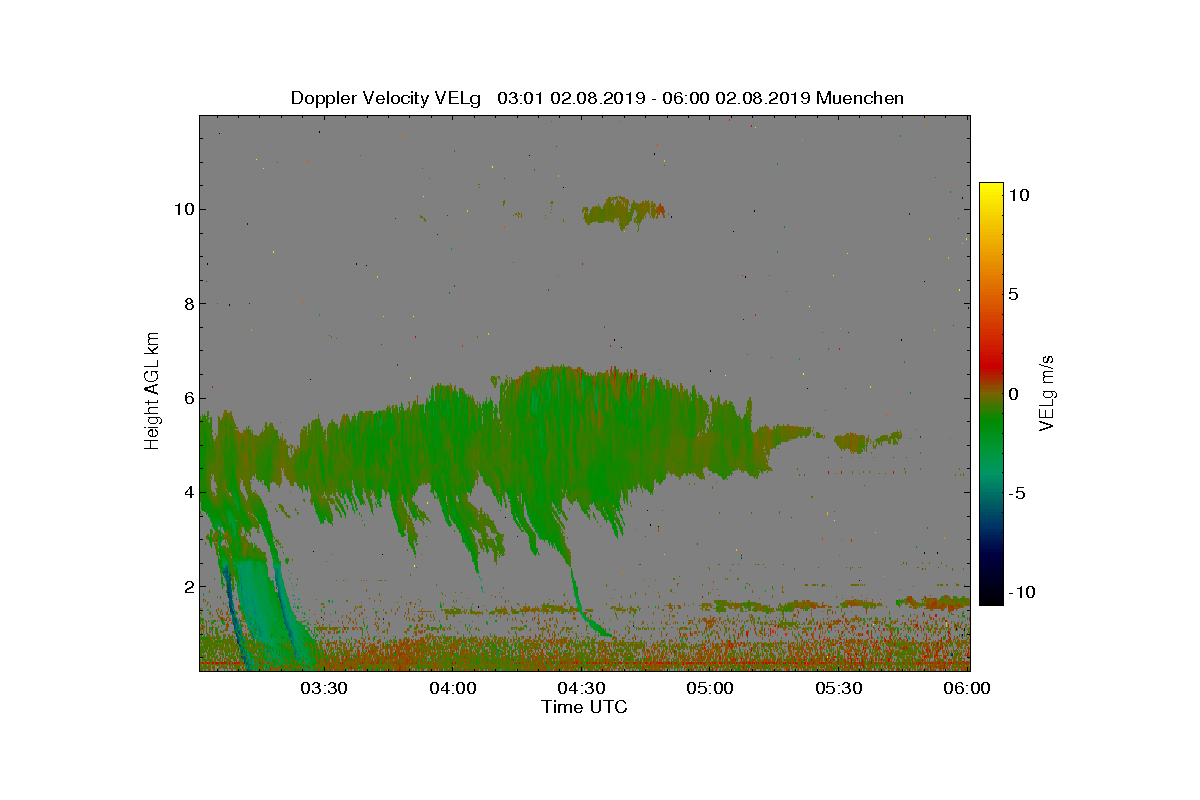Click the 'Height AGL km' axis label
This screenshot has height=800, width=1200.
coord(152,392)
